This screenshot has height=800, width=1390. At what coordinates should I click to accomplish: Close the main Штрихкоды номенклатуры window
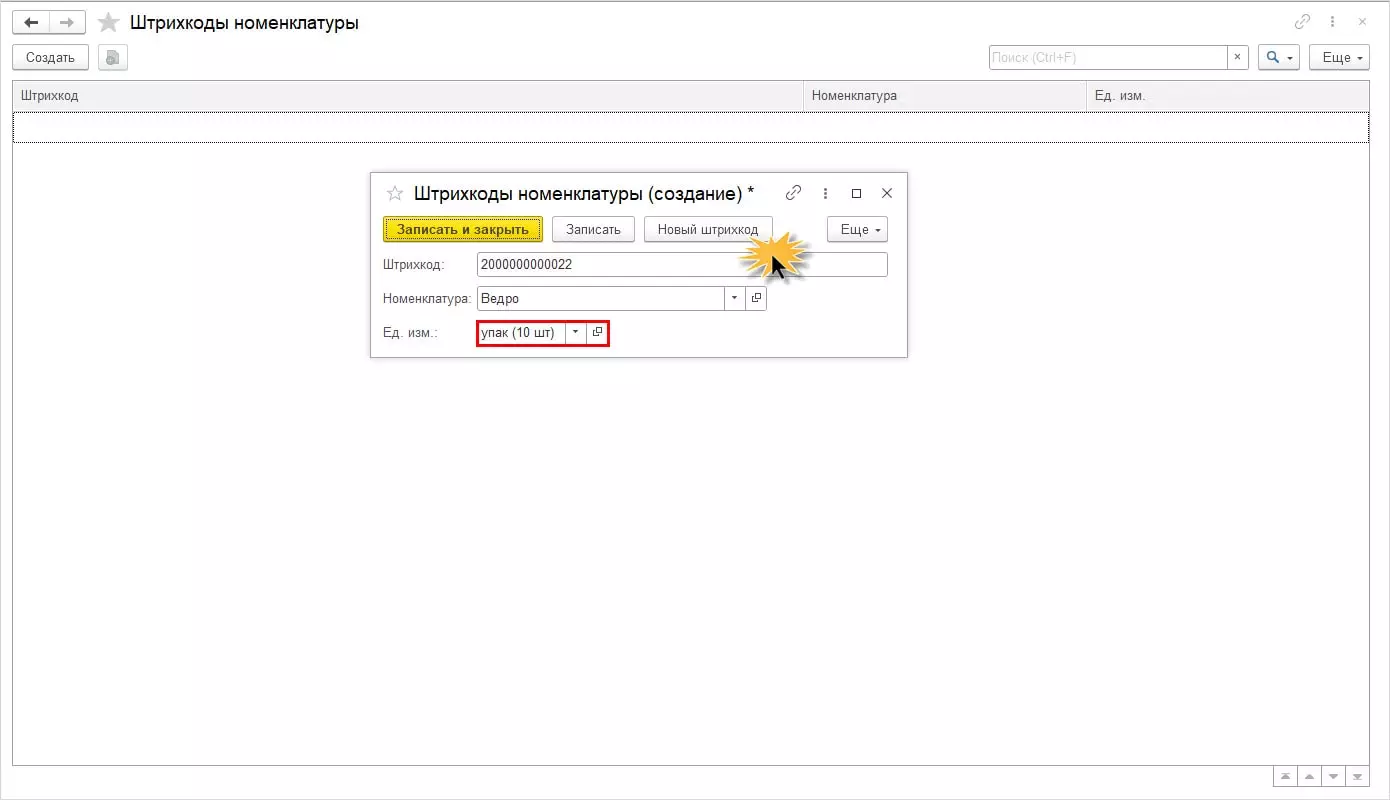[x=1363, y=22]
